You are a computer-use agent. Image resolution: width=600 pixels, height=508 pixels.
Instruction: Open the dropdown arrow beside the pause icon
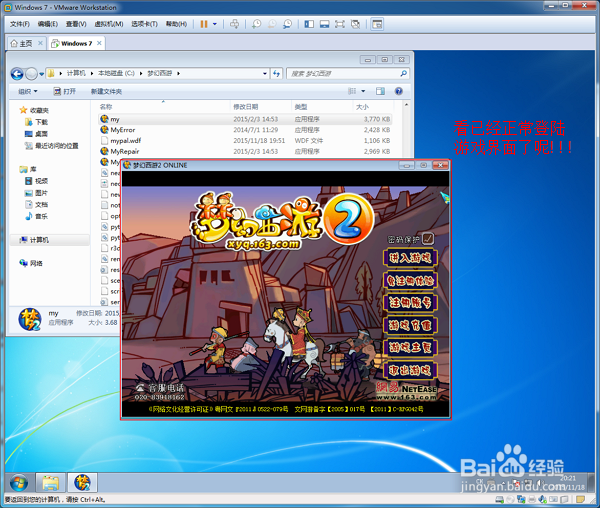[215, 24]
